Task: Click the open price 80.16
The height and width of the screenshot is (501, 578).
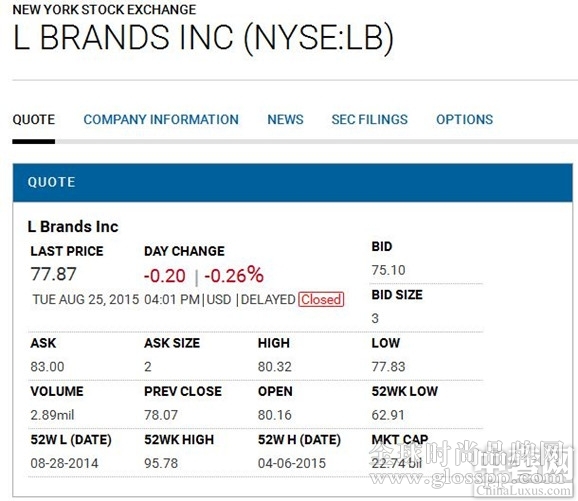Action: coord(275,415)
